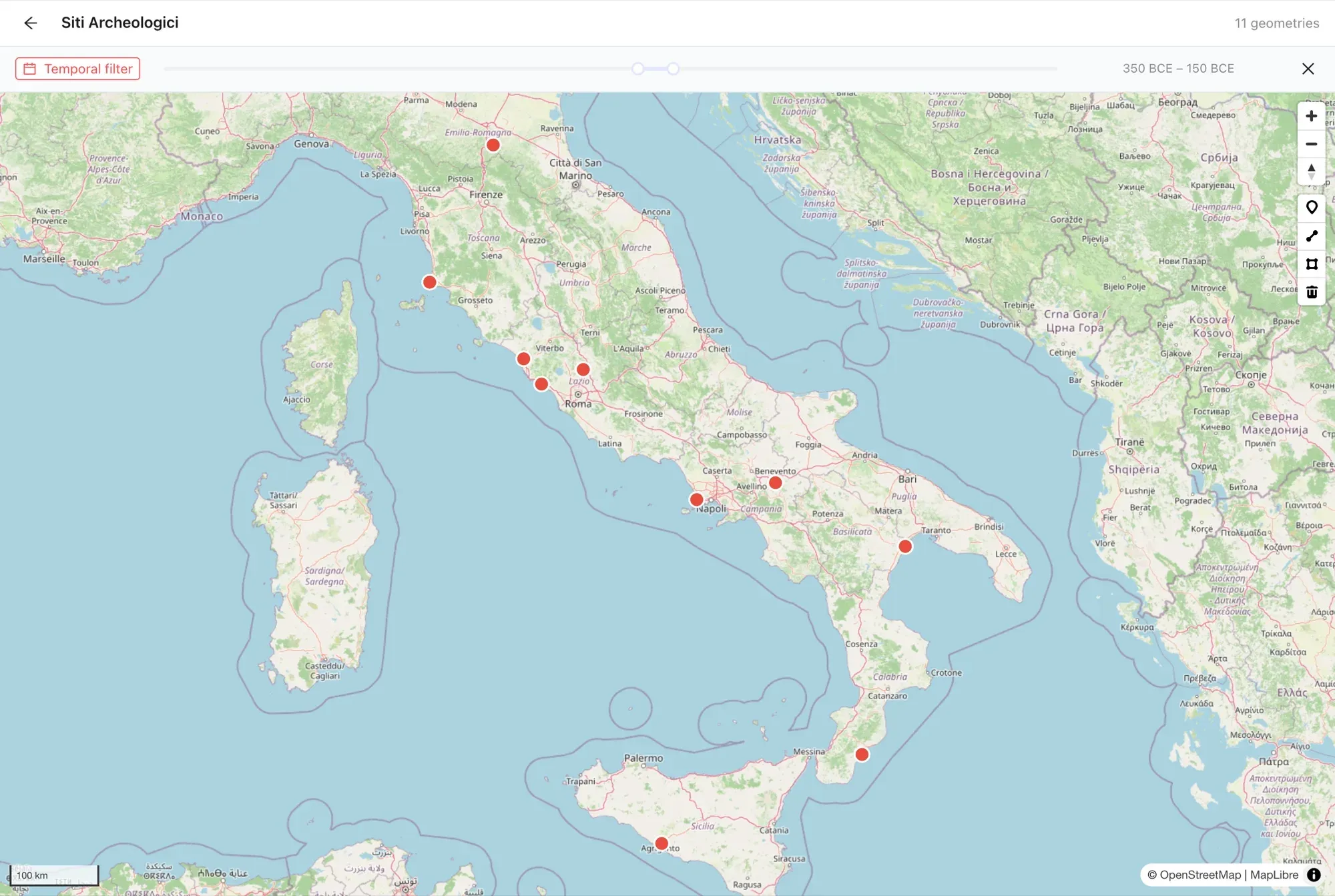The width and height of the screenshot is (1335, 896).
Task: Reset map bearing with the compass icon
Action: pyautogui.click(x=1311, y=171)
